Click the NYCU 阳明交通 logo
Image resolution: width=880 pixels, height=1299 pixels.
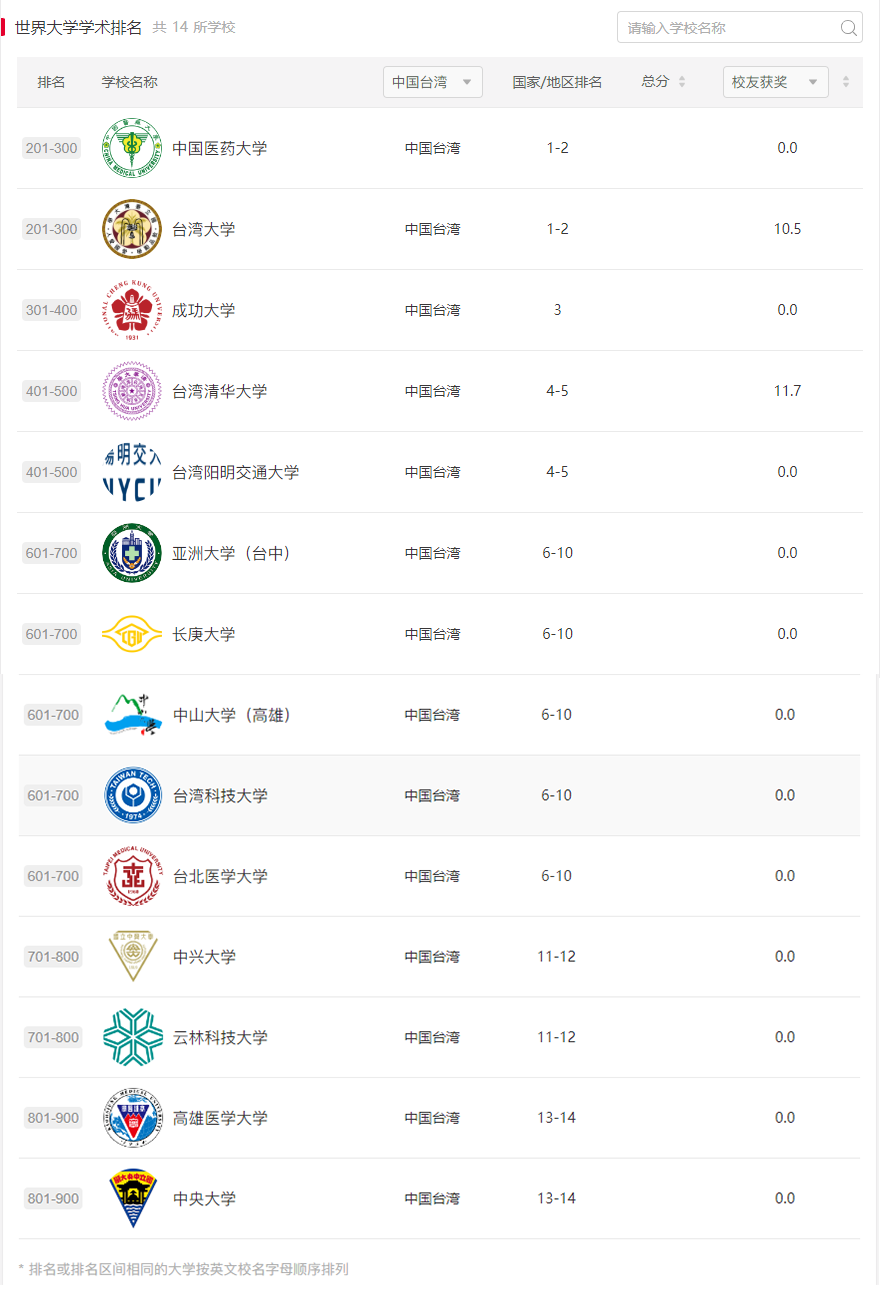click(132, 472)
